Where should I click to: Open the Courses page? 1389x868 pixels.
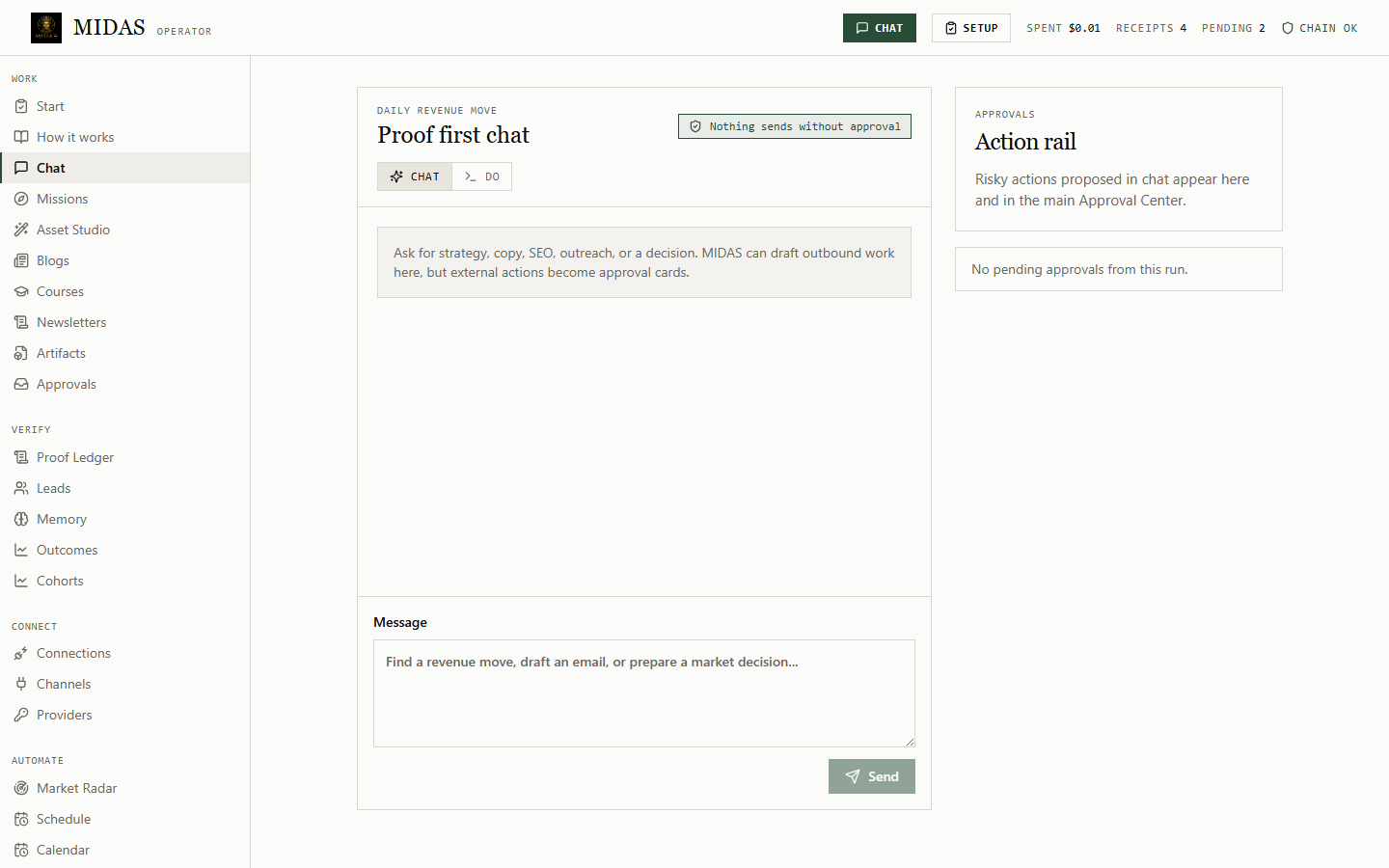[124, 291]
